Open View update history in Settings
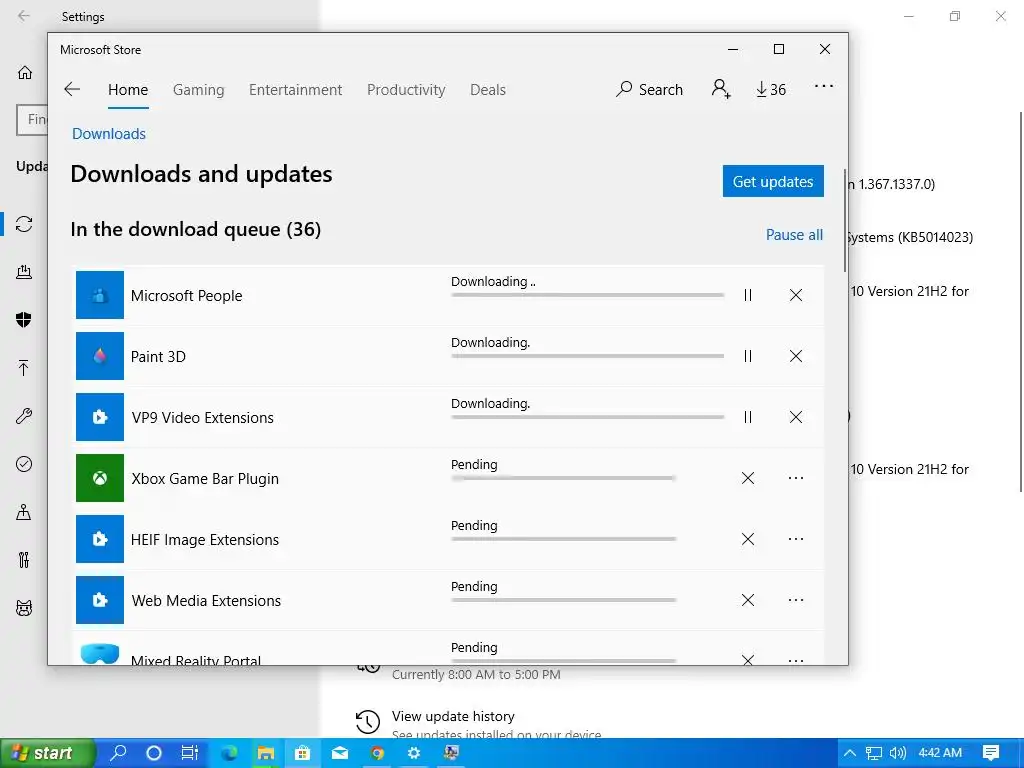This screenshot has width=1024, height=768. [x=453, y=716]
